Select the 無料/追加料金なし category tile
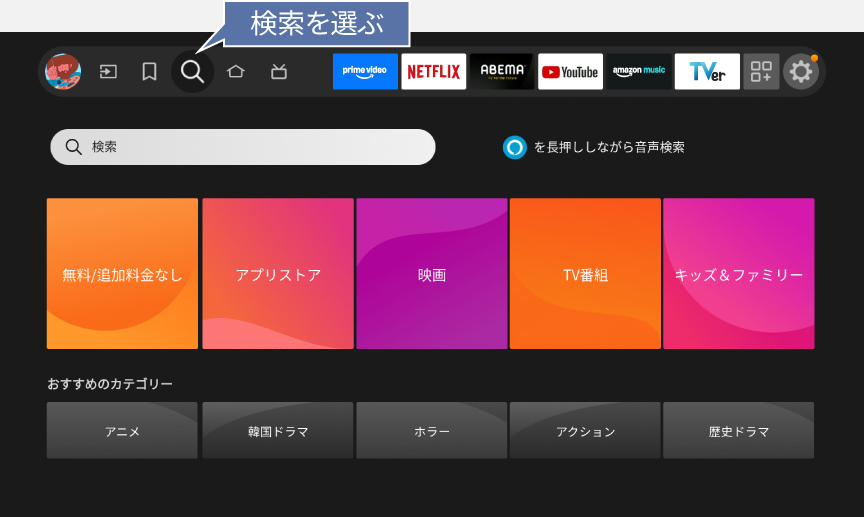The width and height of the screenshot is (864, 517). [122, 274]
